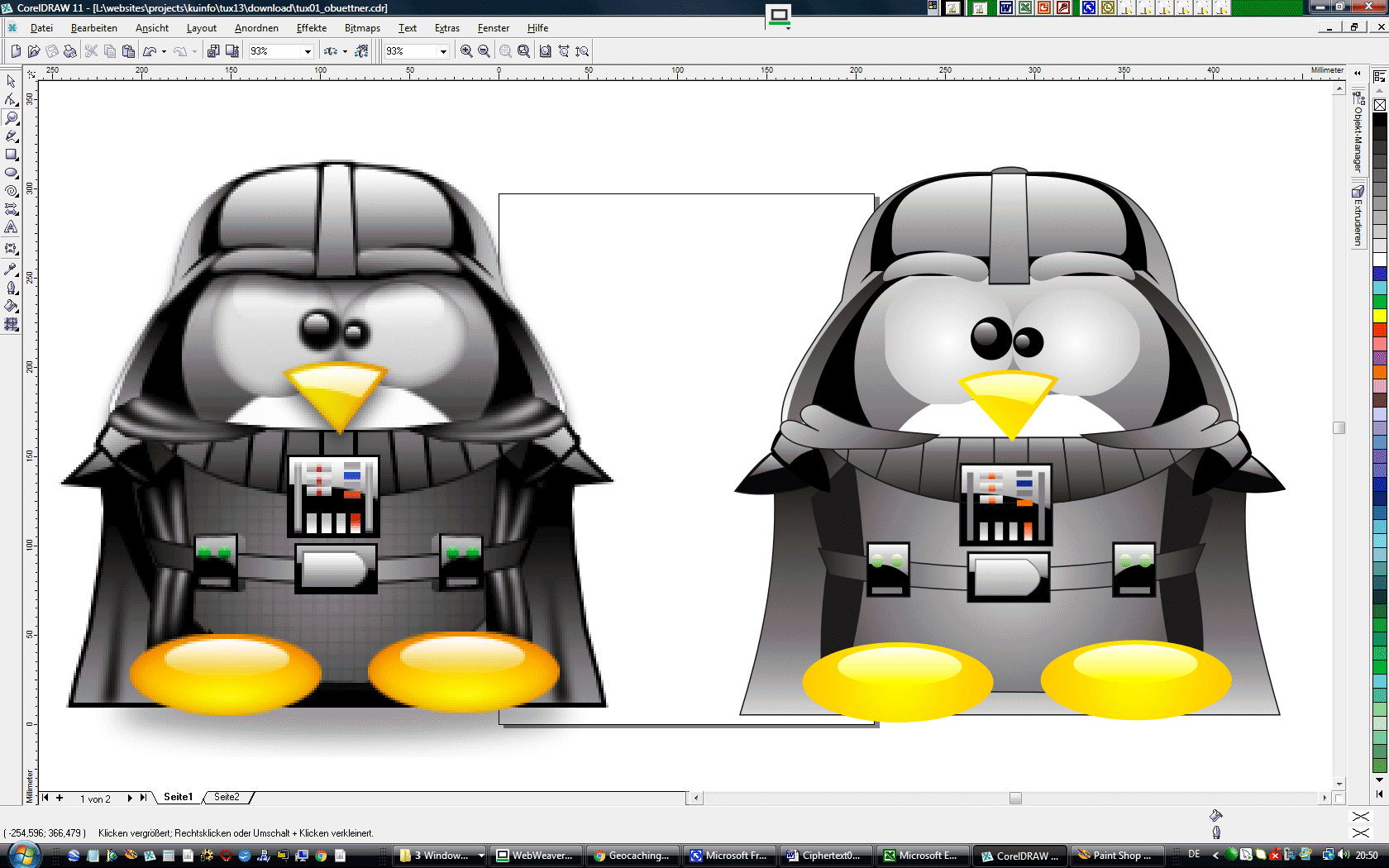Click the Copy icon
The image size is (1389, 868).
click(x=110, y=51)
